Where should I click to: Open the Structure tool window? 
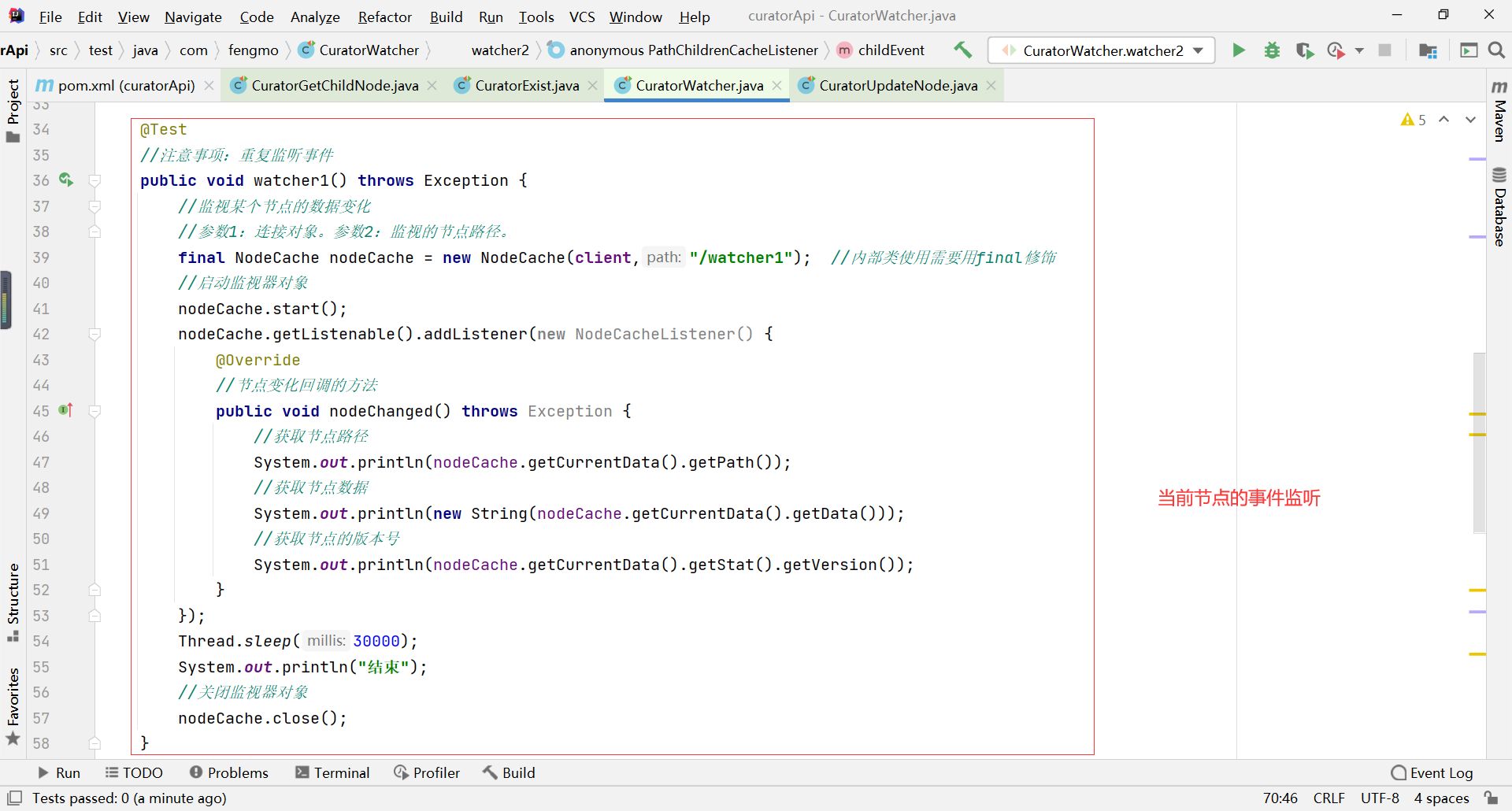13,602
